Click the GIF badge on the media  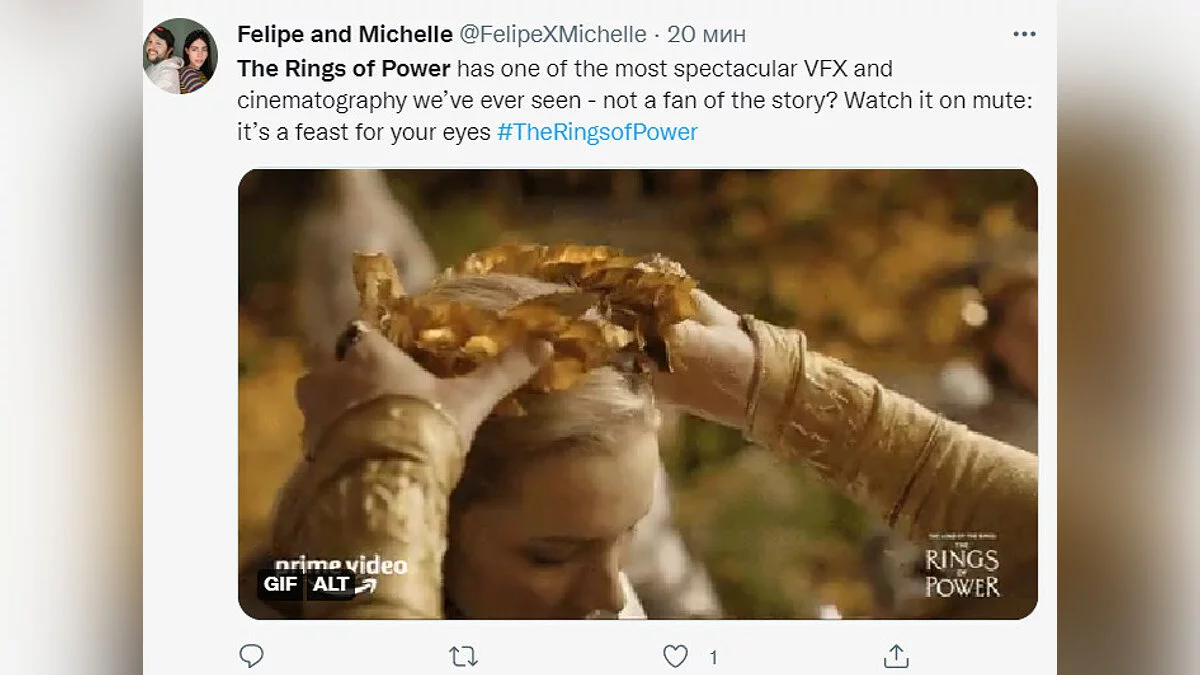point(280,584)
